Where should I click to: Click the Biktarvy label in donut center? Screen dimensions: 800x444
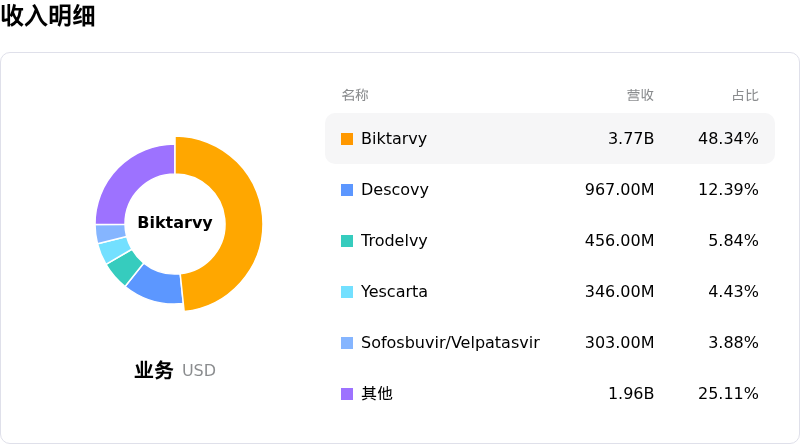coord(175,223)
